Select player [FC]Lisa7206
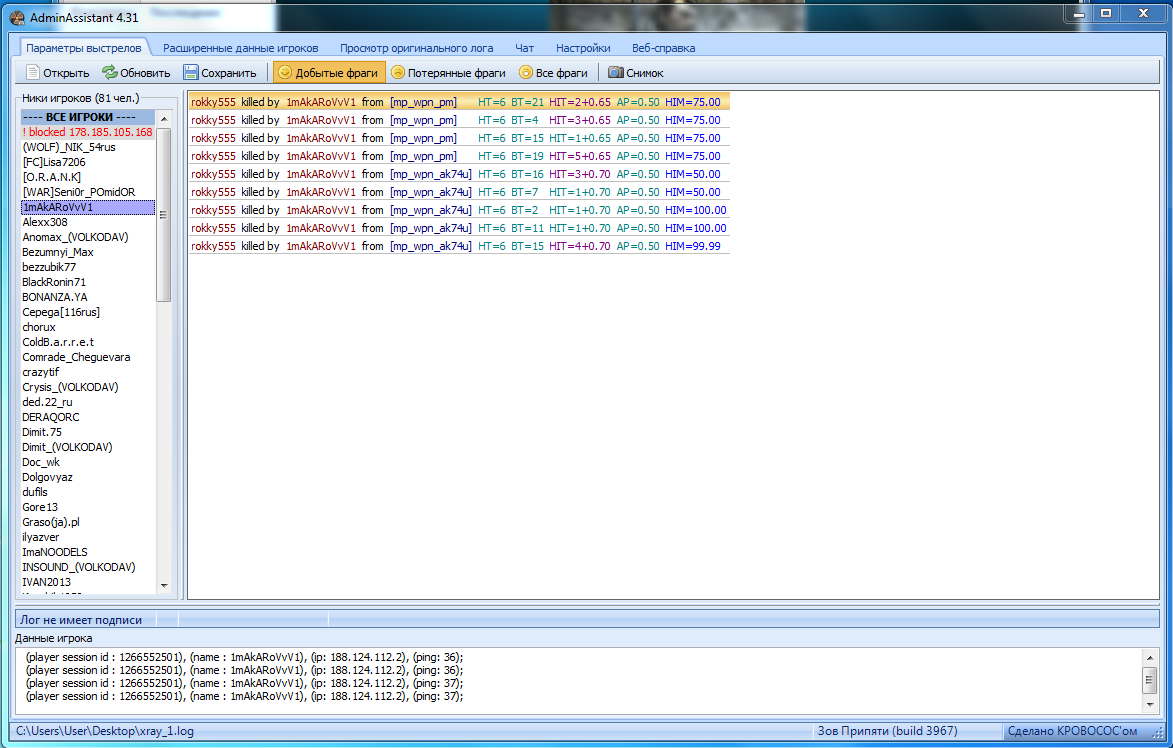The width and height of the screenshot is (1173, 748). pyautogui.click(x=88, y=162)
